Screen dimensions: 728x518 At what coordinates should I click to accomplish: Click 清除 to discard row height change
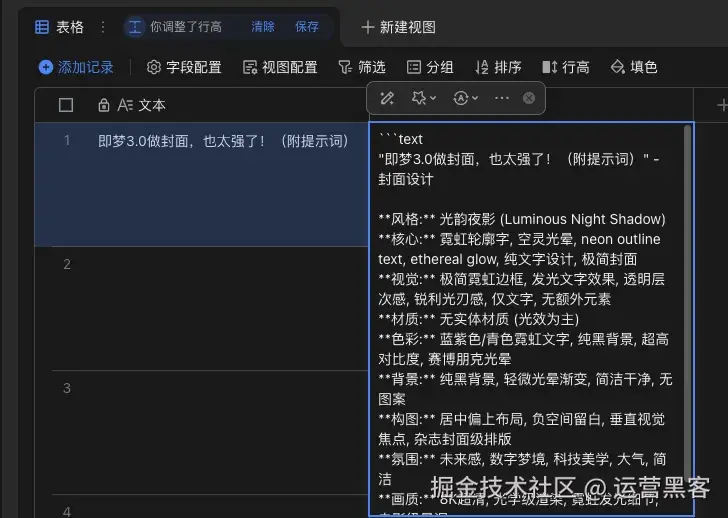point(263,27)
